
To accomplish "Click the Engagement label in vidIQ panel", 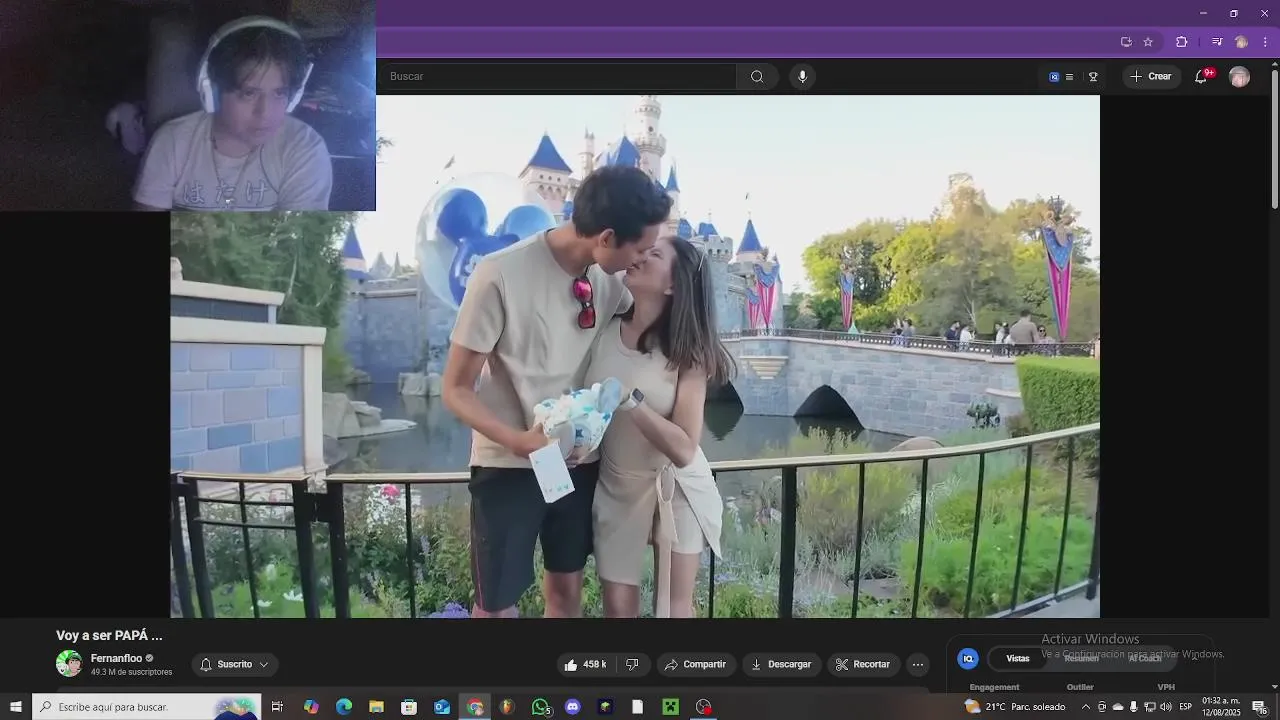I will tap(994, 687).
